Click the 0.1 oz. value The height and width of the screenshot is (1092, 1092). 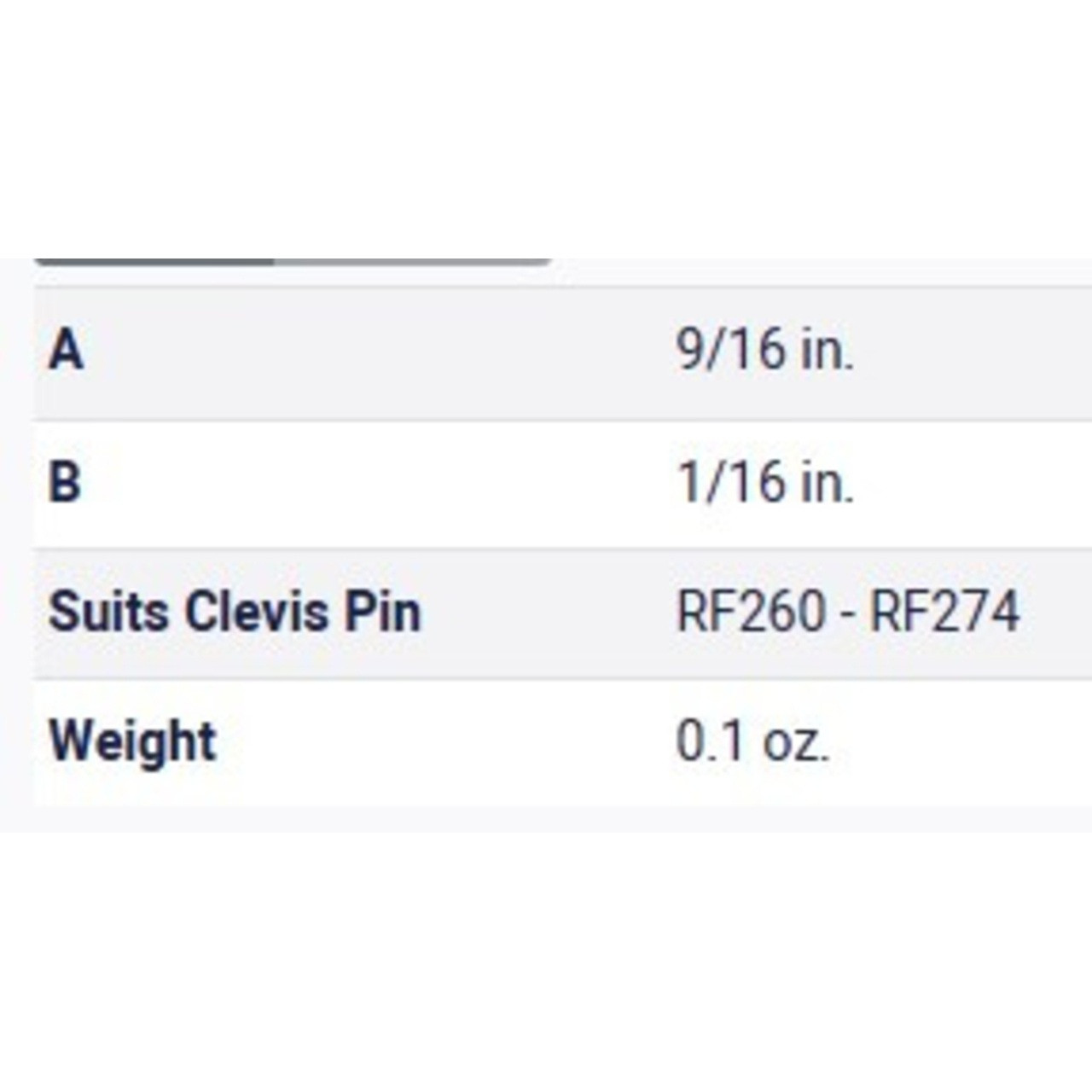click(x=752, y=741)
